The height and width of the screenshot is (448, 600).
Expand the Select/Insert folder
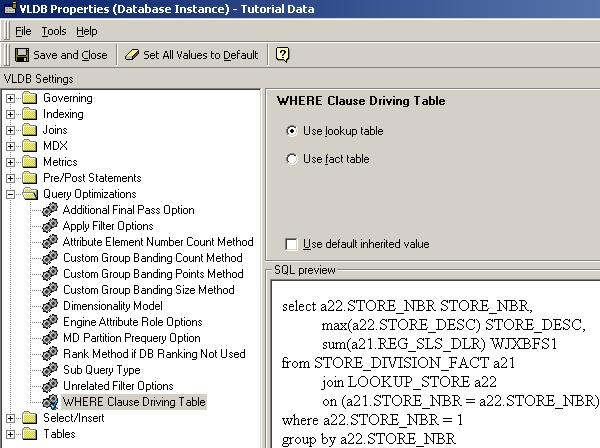(10, 418)
